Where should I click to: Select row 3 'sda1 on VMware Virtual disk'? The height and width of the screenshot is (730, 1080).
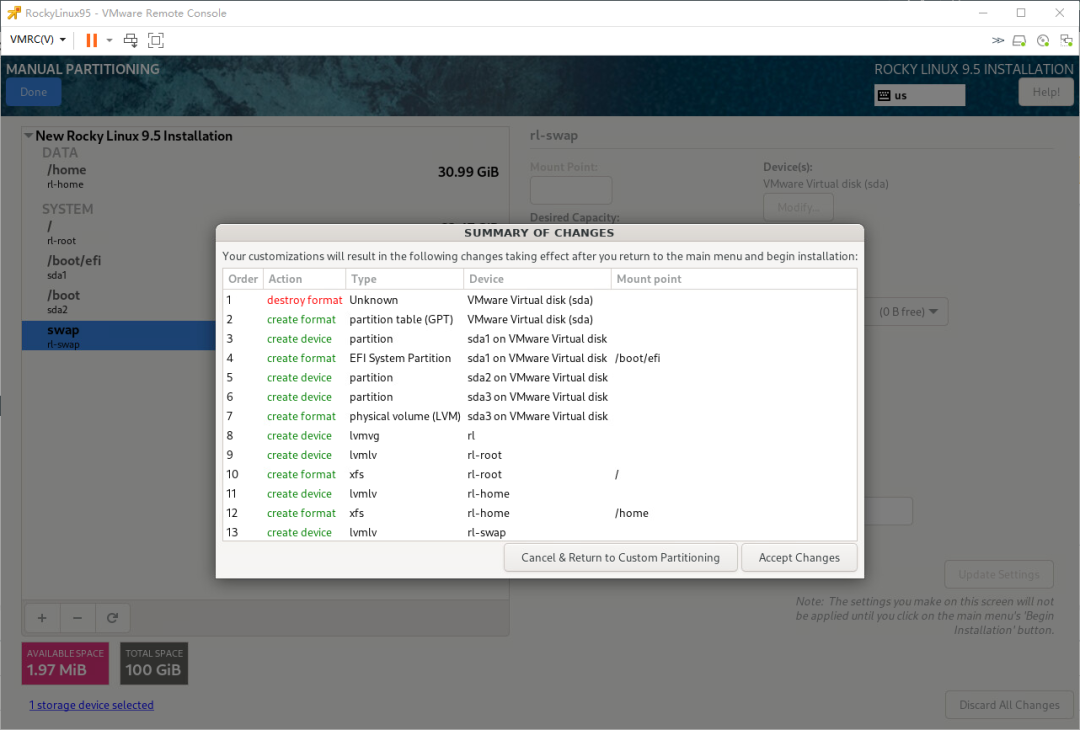pos(537,339)
